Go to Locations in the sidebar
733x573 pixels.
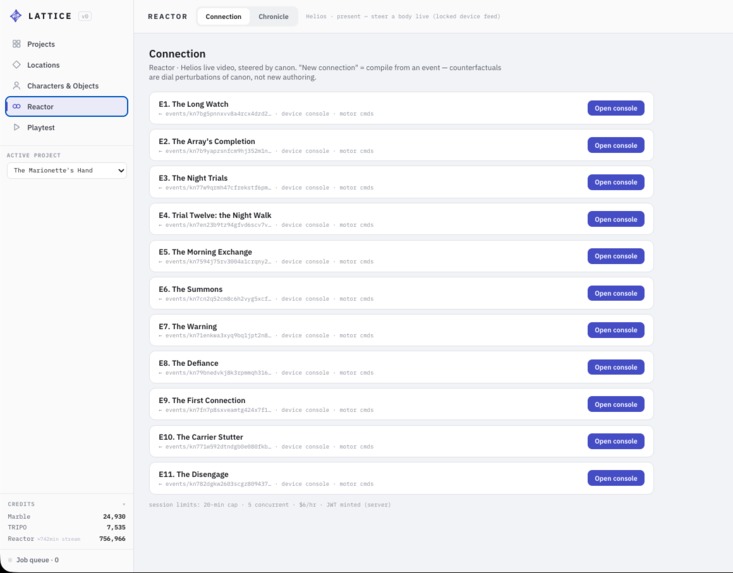coord(66,65)
